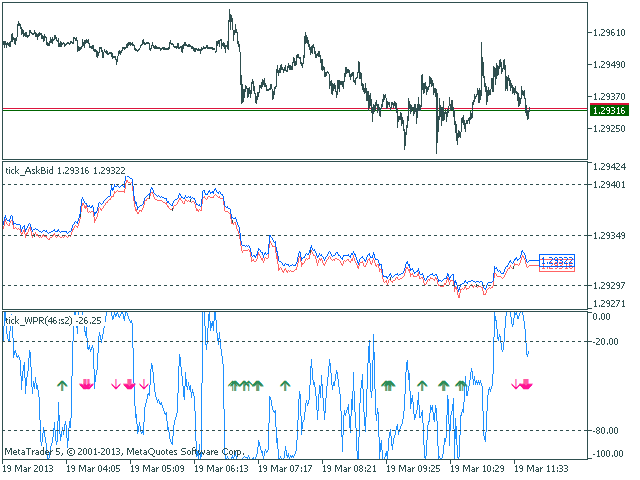The image size is (640, 480).
Task: Click the 1.29424 scale value
Action: click(x=609, y=167)
